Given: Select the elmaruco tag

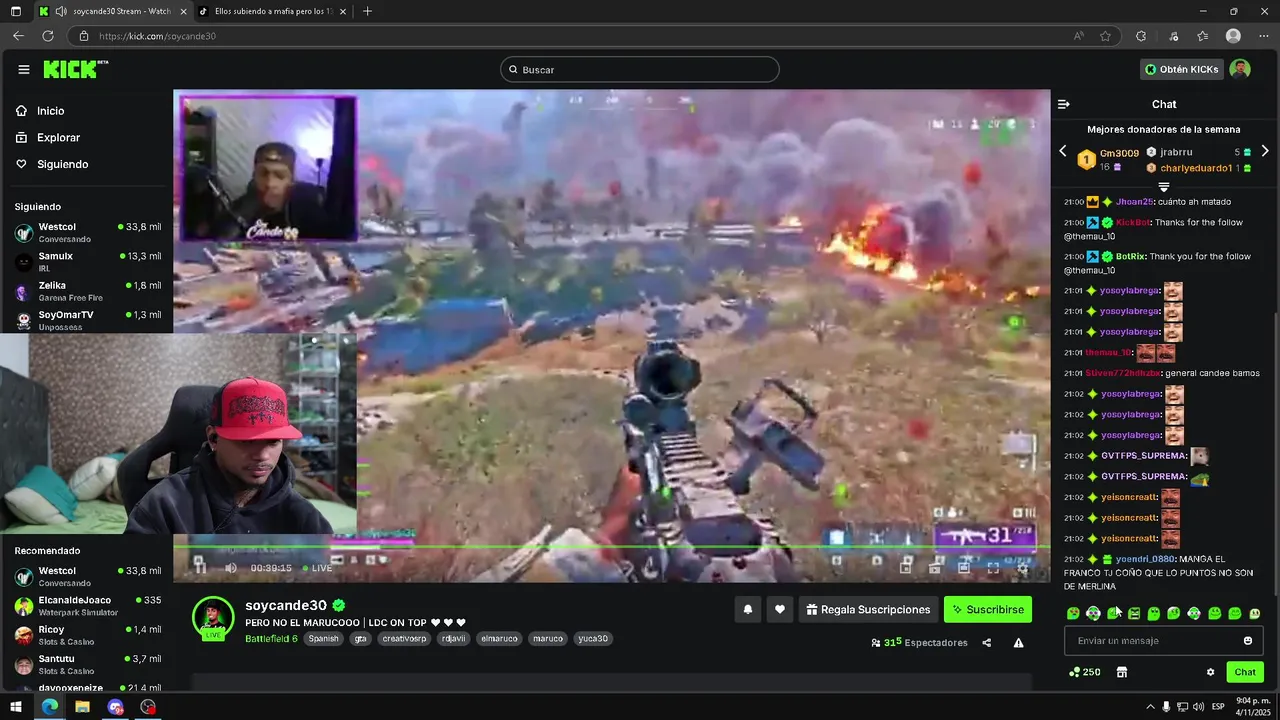Looking at the screenshot, I should tap(498, 638).
